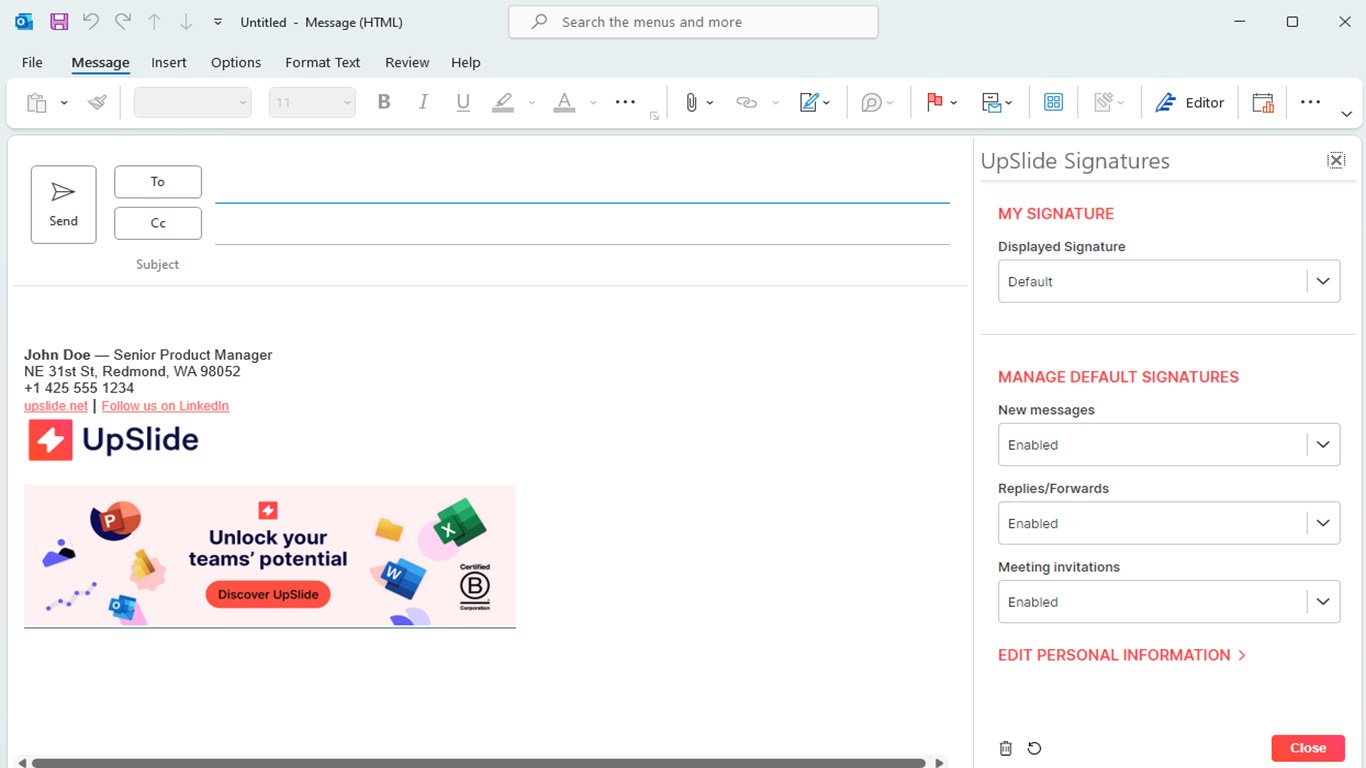Close the UpSlide Signatures pane X
This screenshot has height=768, width=1366.
[x=1336, y=160]
